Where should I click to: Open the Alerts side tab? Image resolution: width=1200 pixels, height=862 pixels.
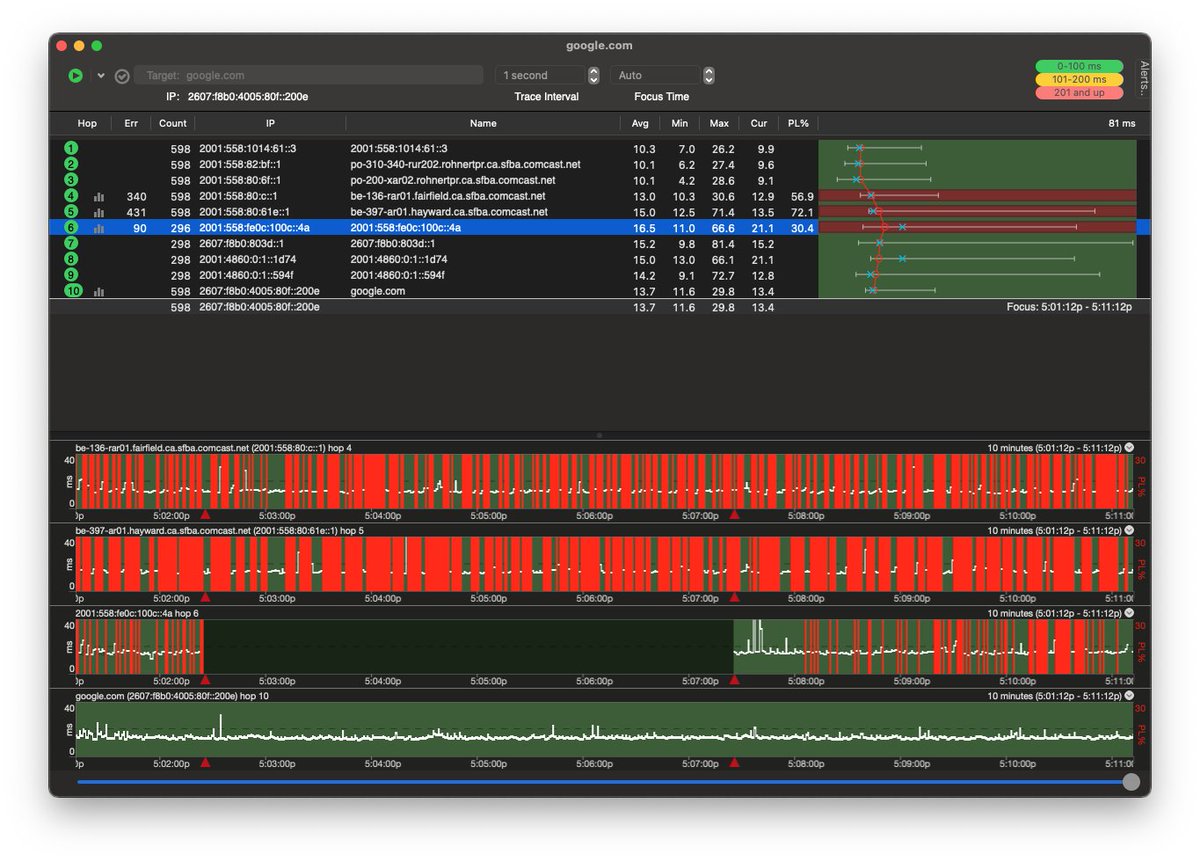(1144, 78)
